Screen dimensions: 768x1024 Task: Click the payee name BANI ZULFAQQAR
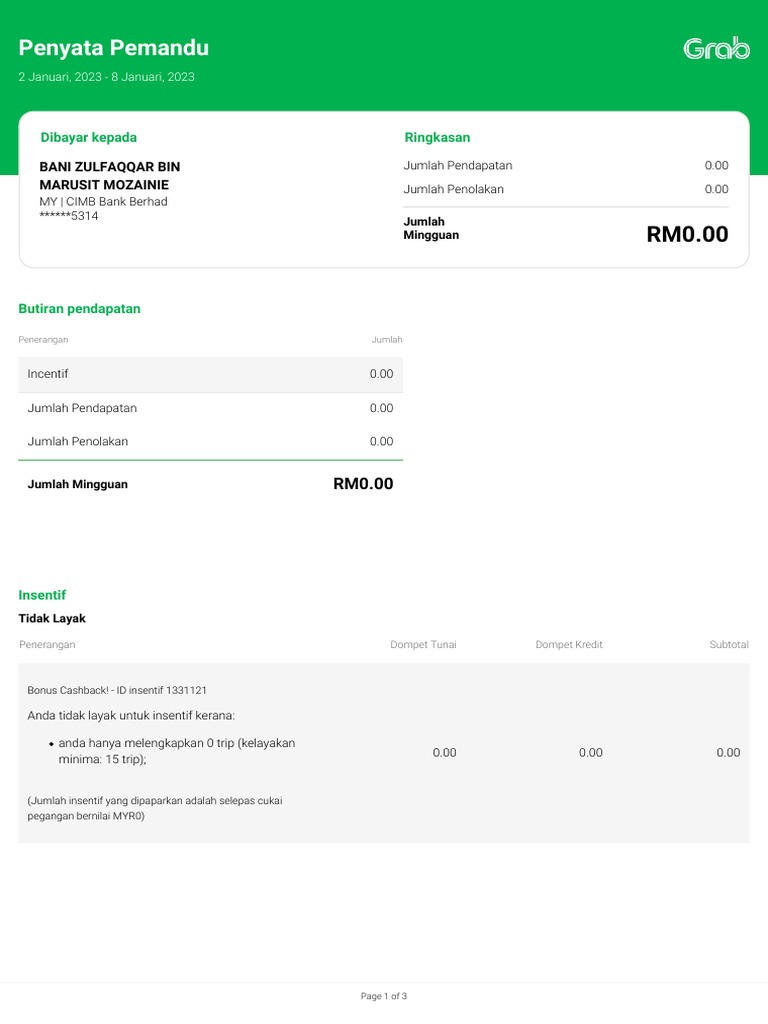point(109,176)
